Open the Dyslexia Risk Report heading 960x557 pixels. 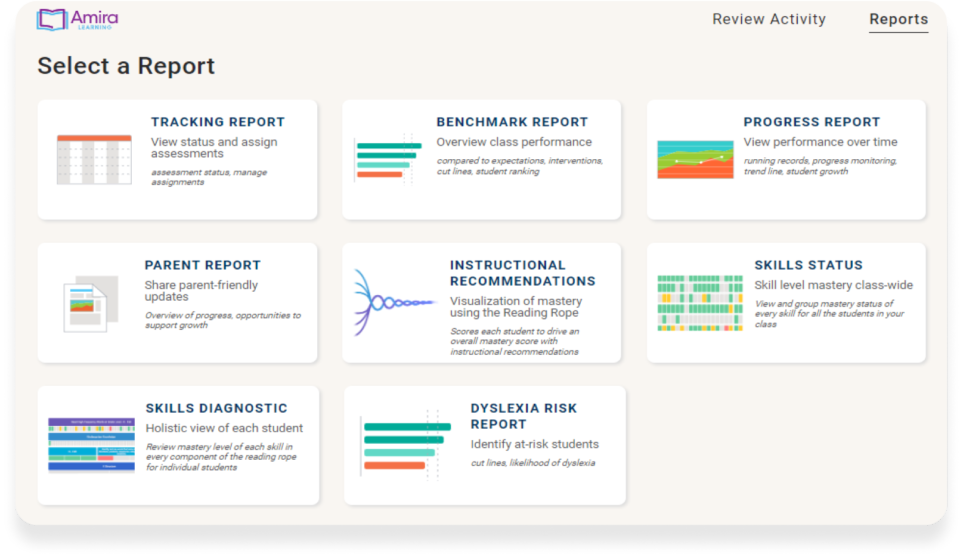[x=523, y=416]
